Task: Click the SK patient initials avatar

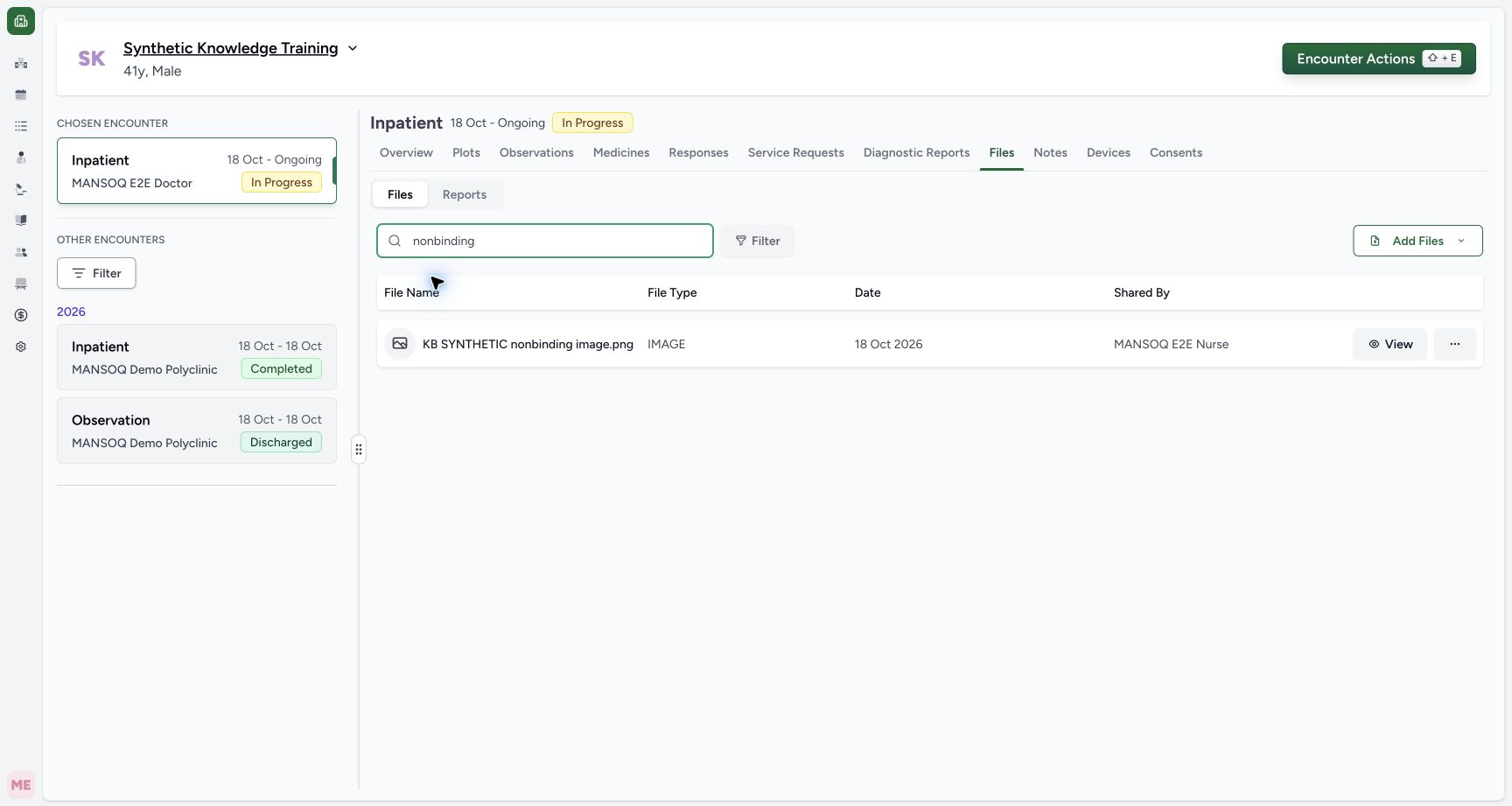Action: tap(92, 59)
